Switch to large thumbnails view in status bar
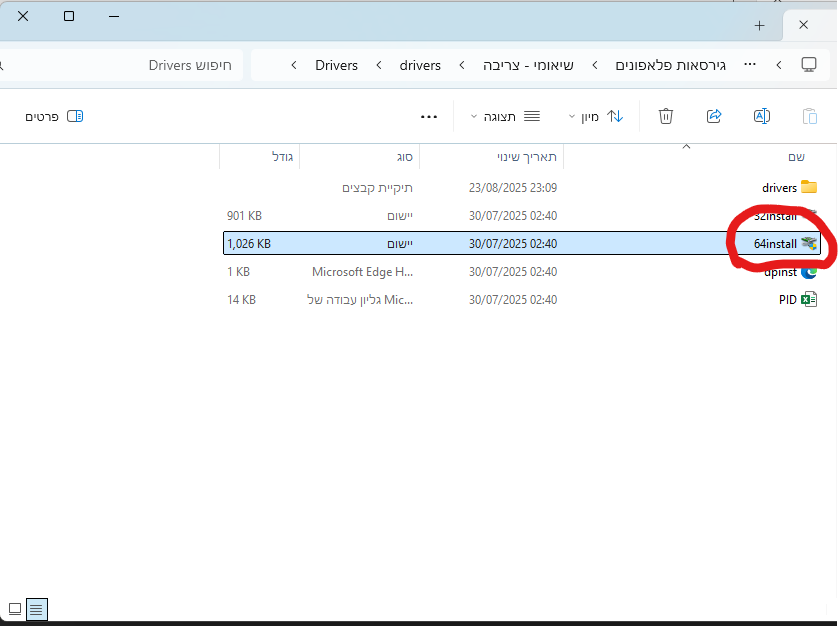The height and width of the screenshot is (626, 838). [x=15, y=608]
